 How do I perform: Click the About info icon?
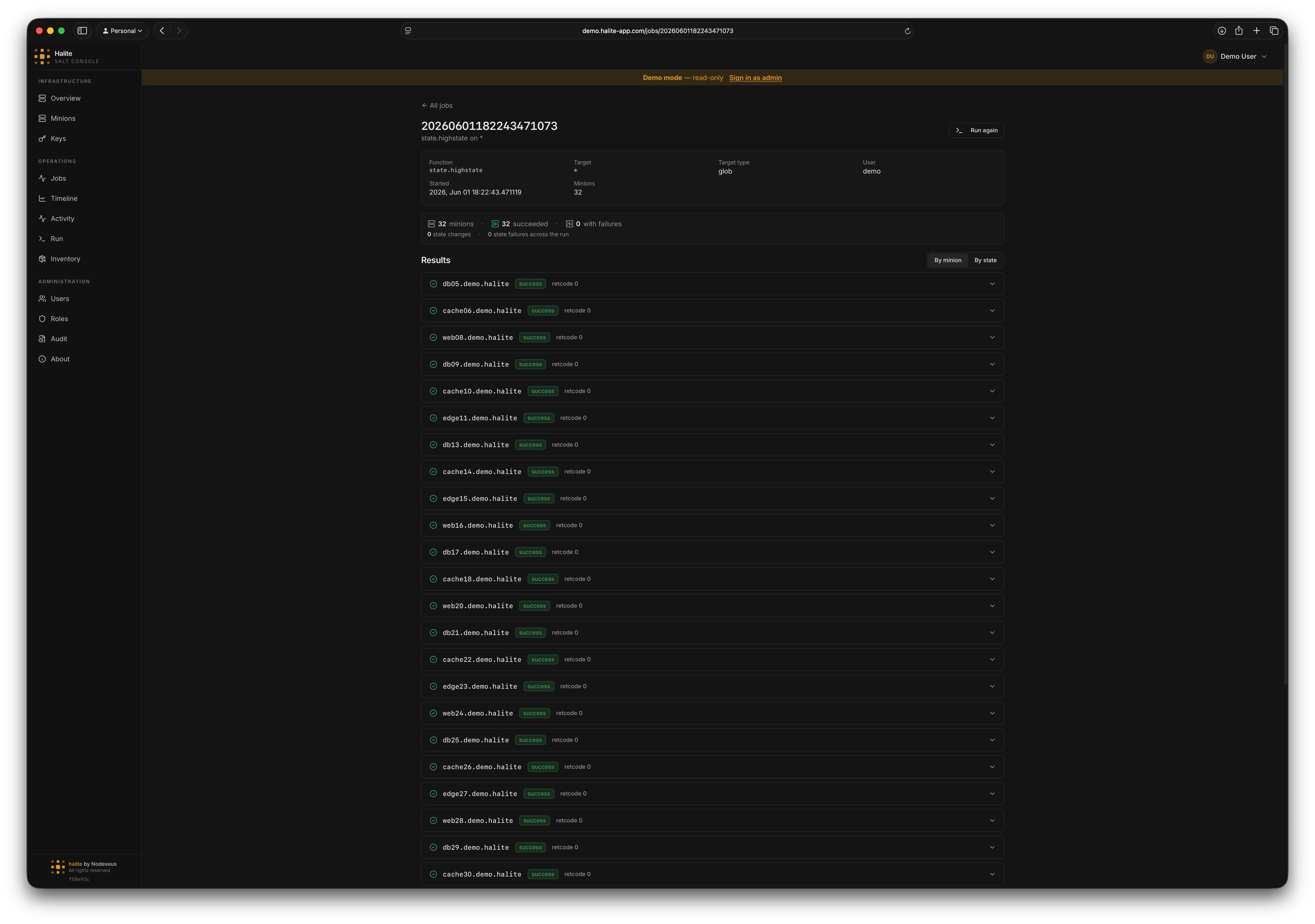[x=42, y=359]
